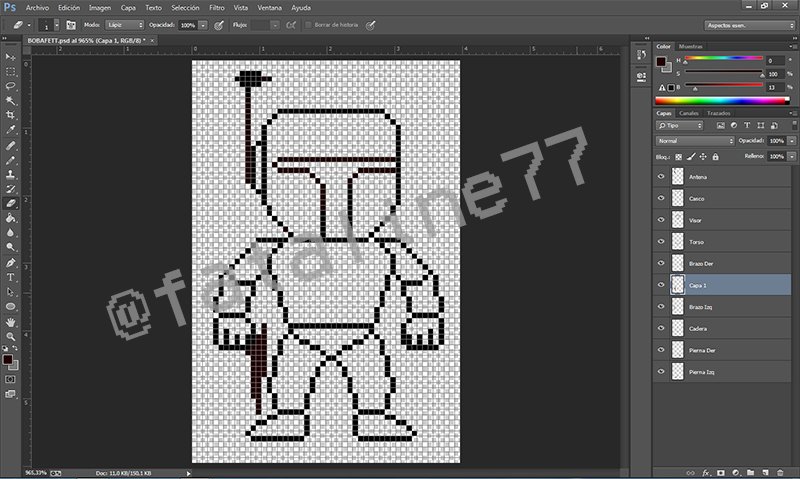Viewport: 800px width, 479px height.
Task: Open the Modo Lápiz dropdown
Action: pos(124,24)
